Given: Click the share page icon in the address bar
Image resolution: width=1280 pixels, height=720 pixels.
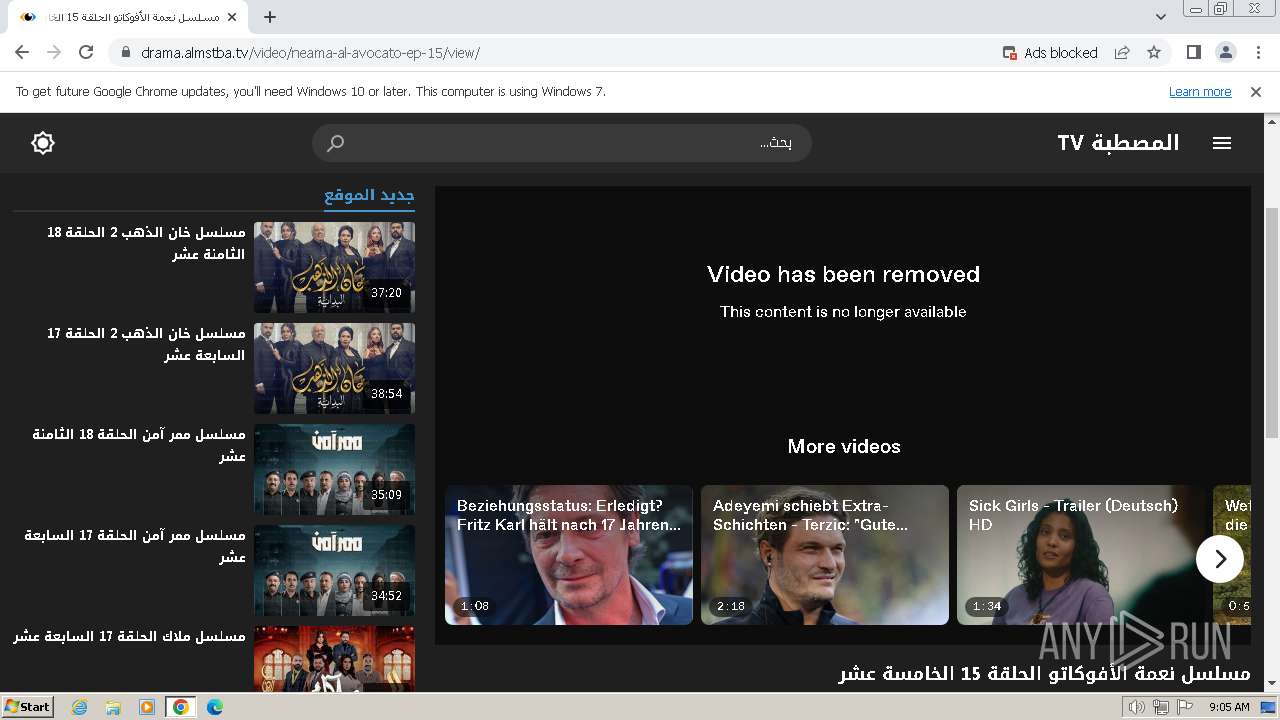Looking at the screenshot, I should coord(1122,52).
